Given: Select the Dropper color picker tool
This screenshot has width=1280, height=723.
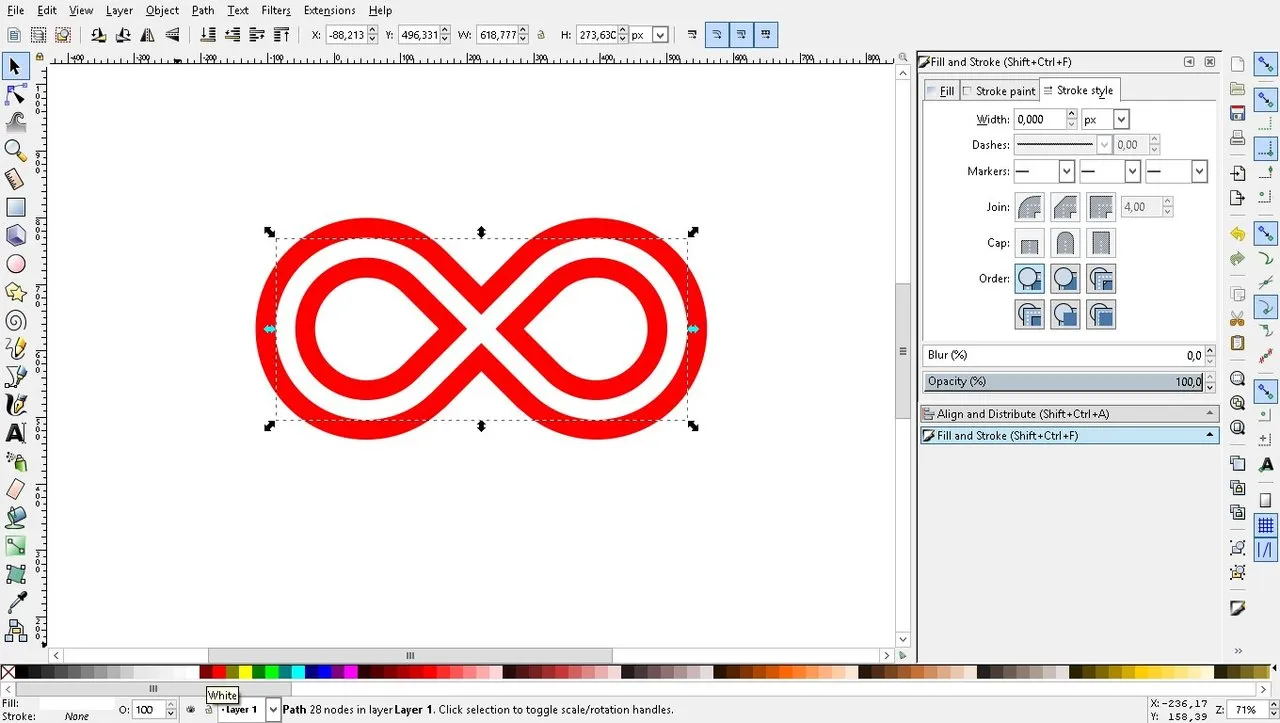Looking at the screenshot, I should (15, 602).
